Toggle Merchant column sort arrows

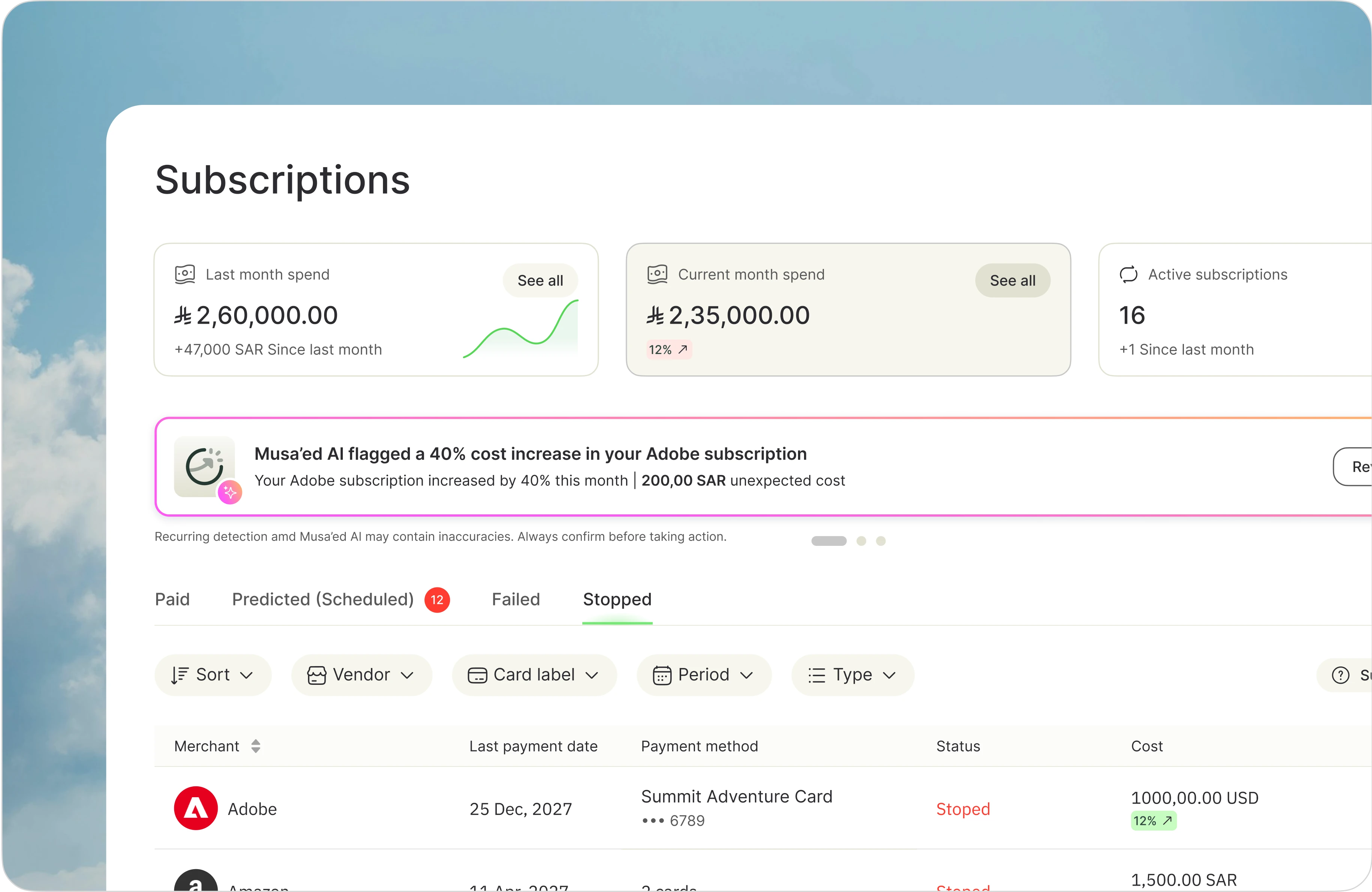click(x=256, y=746)
